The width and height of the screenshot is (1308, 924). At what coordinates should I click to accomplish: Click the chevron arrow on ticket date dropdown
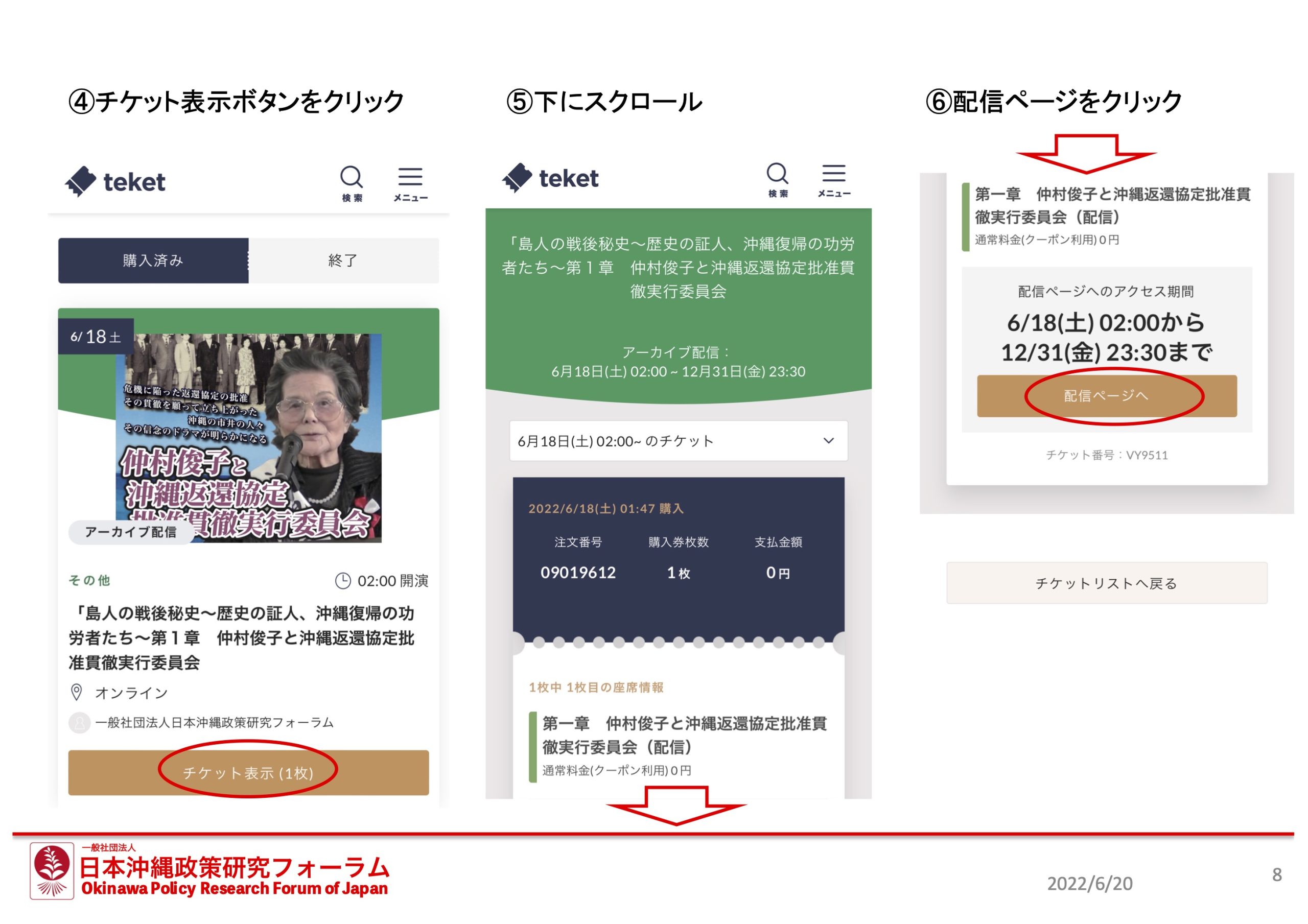(829, 441)
